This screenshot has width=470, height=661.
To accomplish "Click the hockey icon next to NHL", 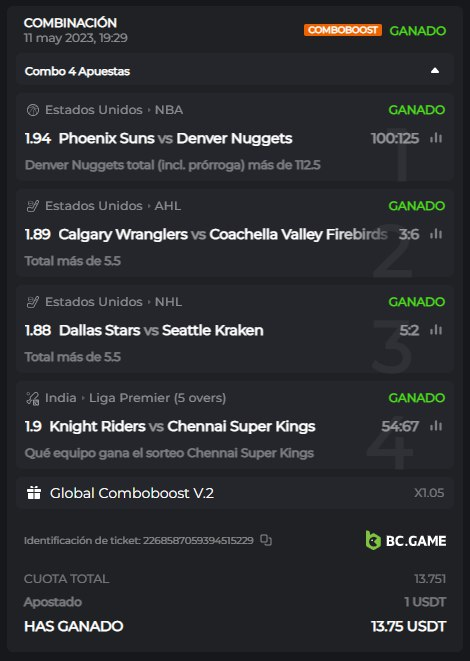I will pyautogui.click(x=33, y=302).
